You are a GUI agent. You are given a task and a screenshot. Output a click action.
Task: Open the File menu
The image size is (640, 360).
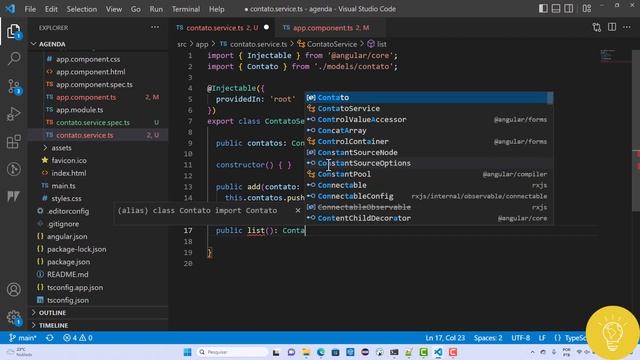pyautogui.click(x=30, y=9)
